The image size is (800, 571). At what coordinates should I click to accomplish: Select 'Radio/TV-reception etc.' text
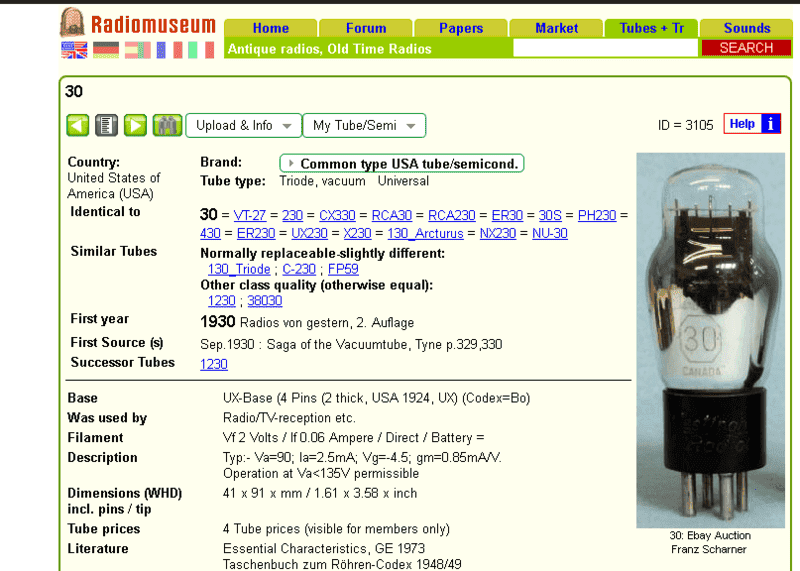click(x=289, y=418)
